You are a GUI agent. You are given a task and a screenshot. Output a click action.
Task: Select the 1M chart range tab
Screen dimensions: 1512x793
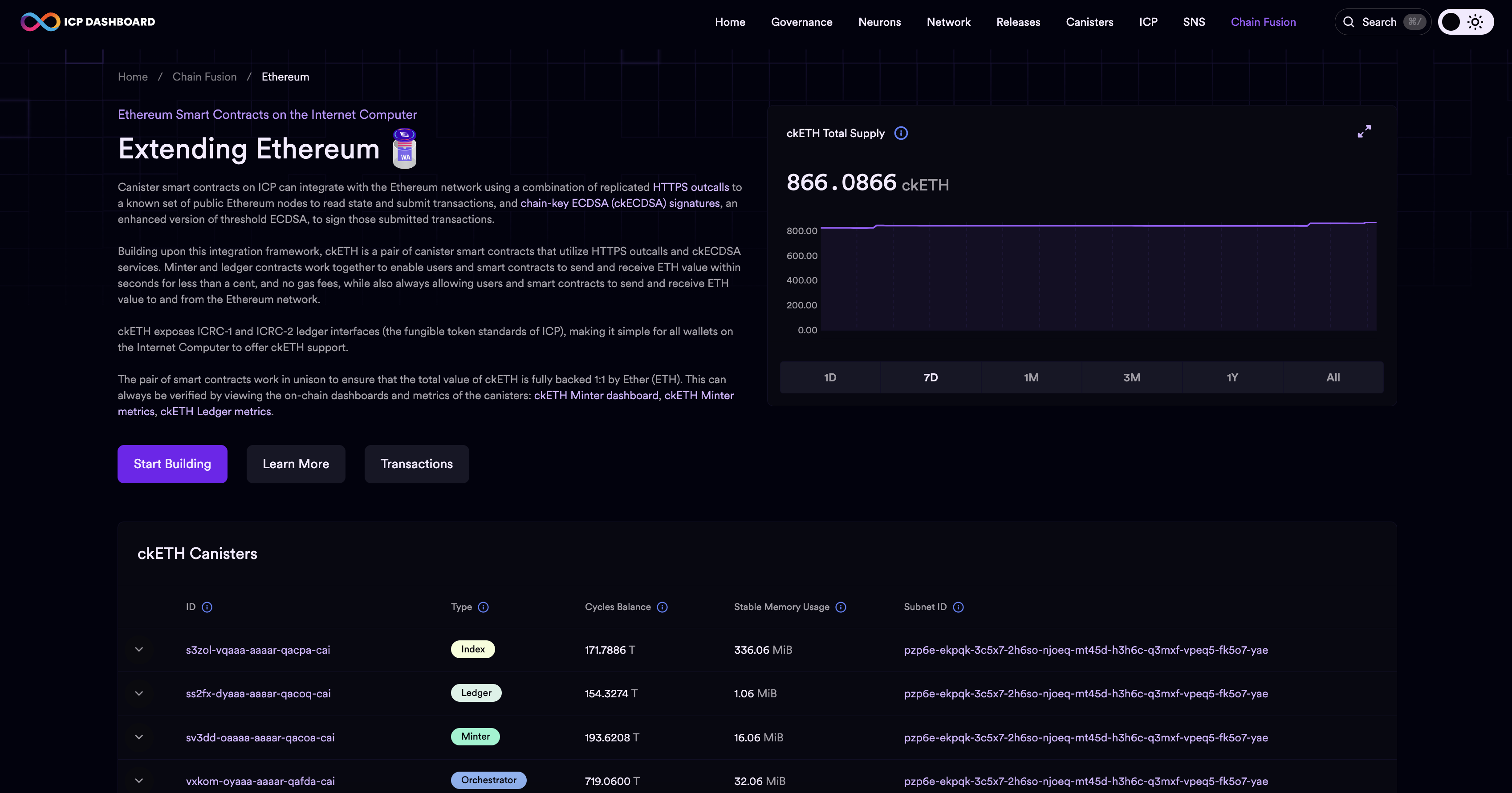click(1031, 377)
